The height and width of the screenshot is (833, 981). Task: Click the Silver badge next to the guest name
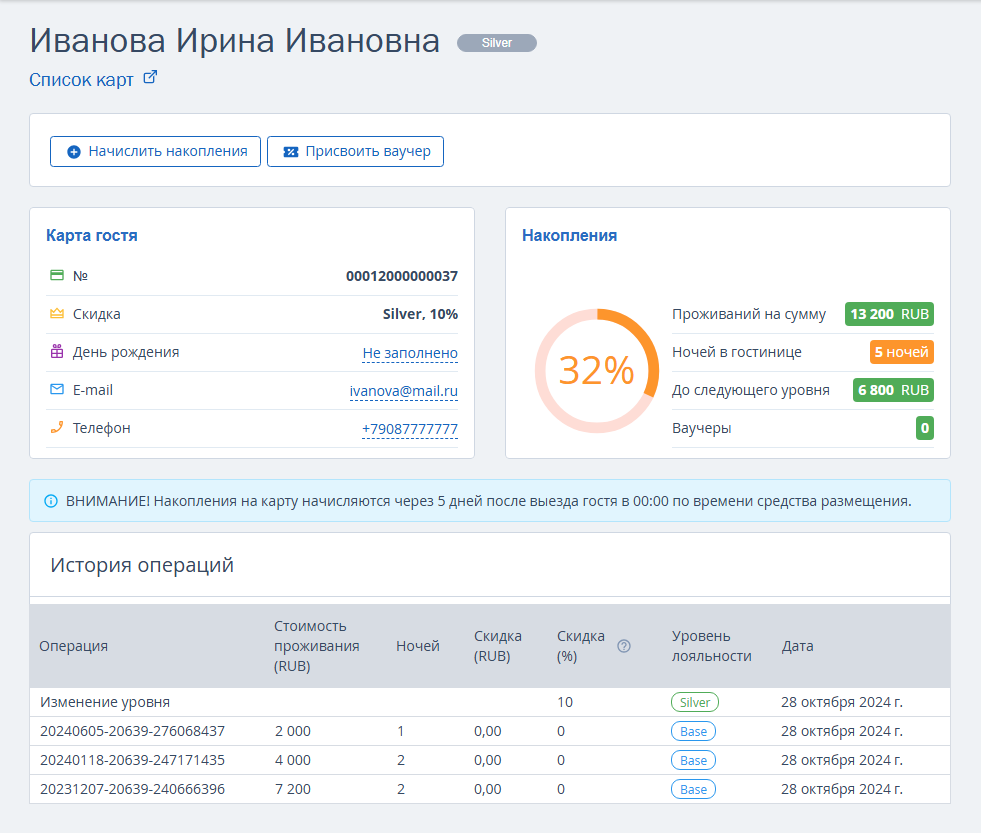click(x=497, y=43)
